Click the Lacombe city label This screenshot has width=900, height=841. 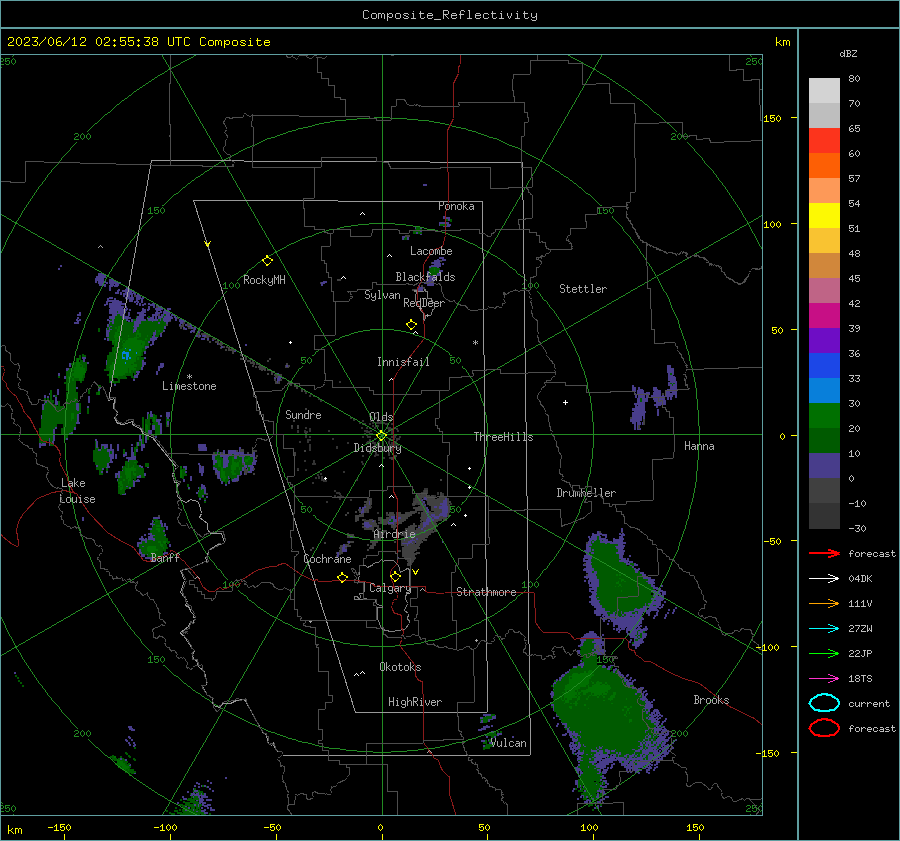coord(431,251)
